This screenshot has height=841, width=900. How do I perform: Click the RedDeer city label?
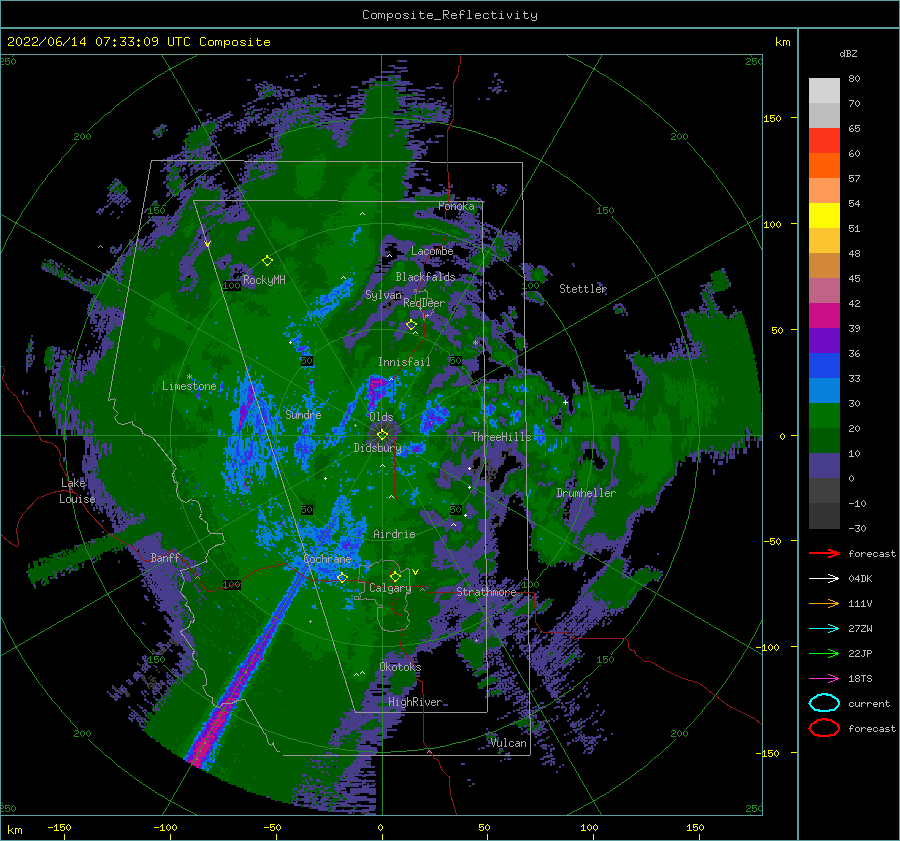(424, 303)
